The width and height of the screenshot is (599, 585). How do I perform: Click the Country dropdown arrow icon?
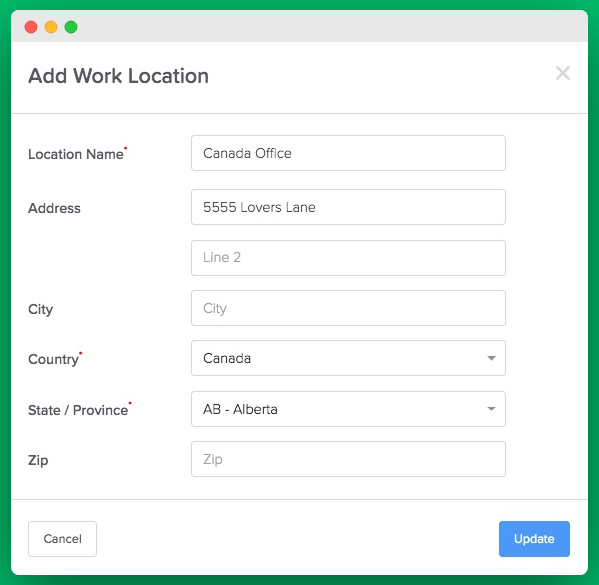pos(491,358)
